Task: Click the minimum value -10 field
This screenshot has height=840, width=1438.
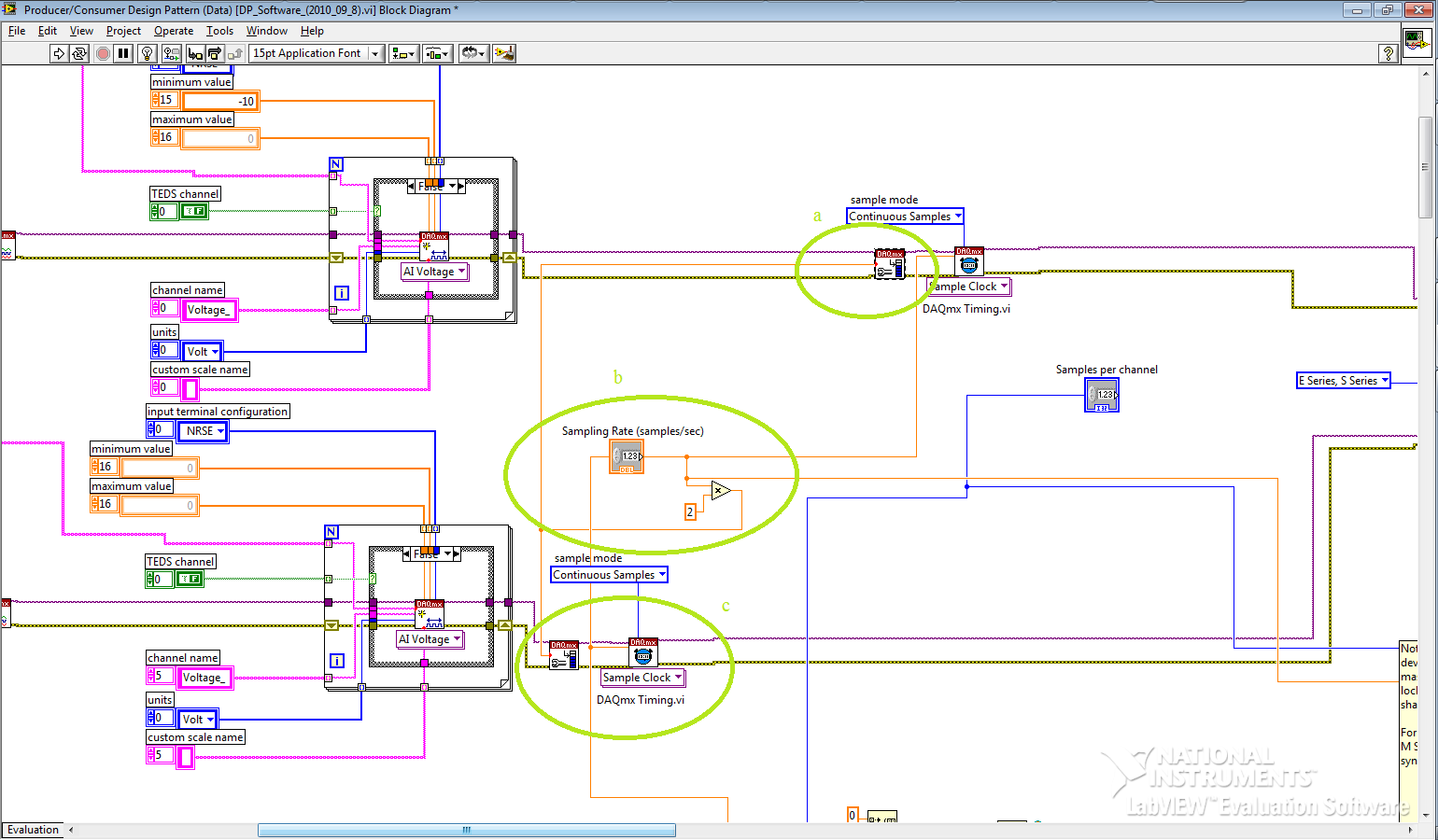Action: pyautogui.click(x=220, y=101)
